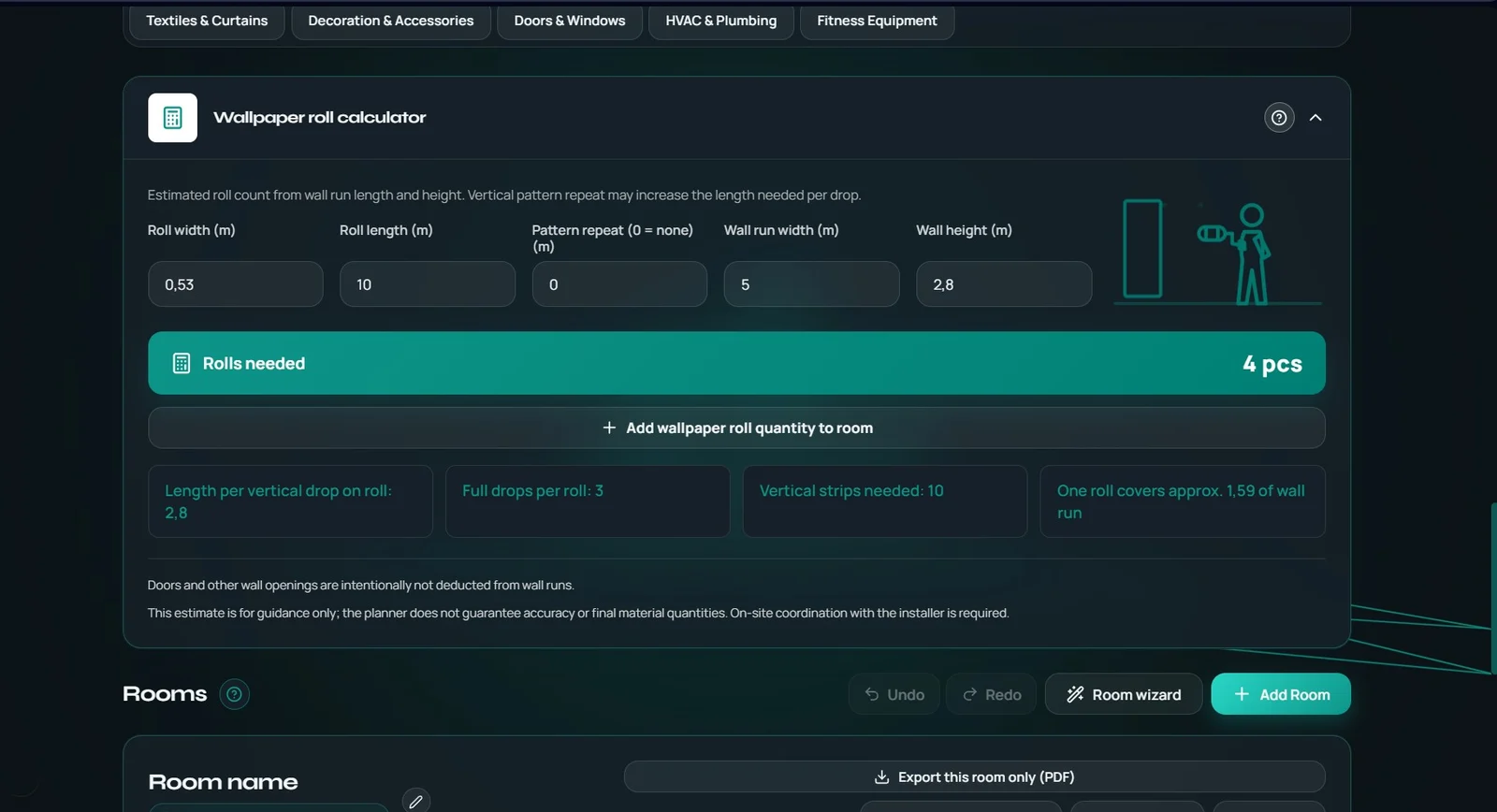Screen dimensions: 1497x812
Task: Open help for Wallpaper roll calculator
Action: (1279, 118)
